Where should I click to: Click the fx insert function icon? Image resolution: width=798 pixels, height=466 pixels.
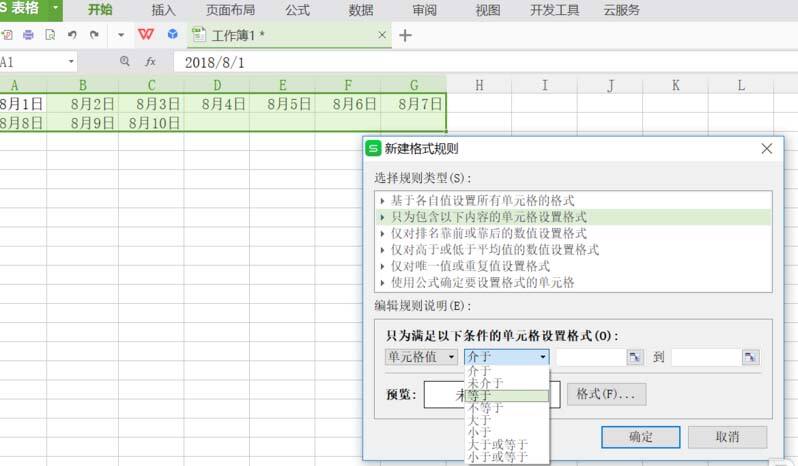tap(150, 62)
